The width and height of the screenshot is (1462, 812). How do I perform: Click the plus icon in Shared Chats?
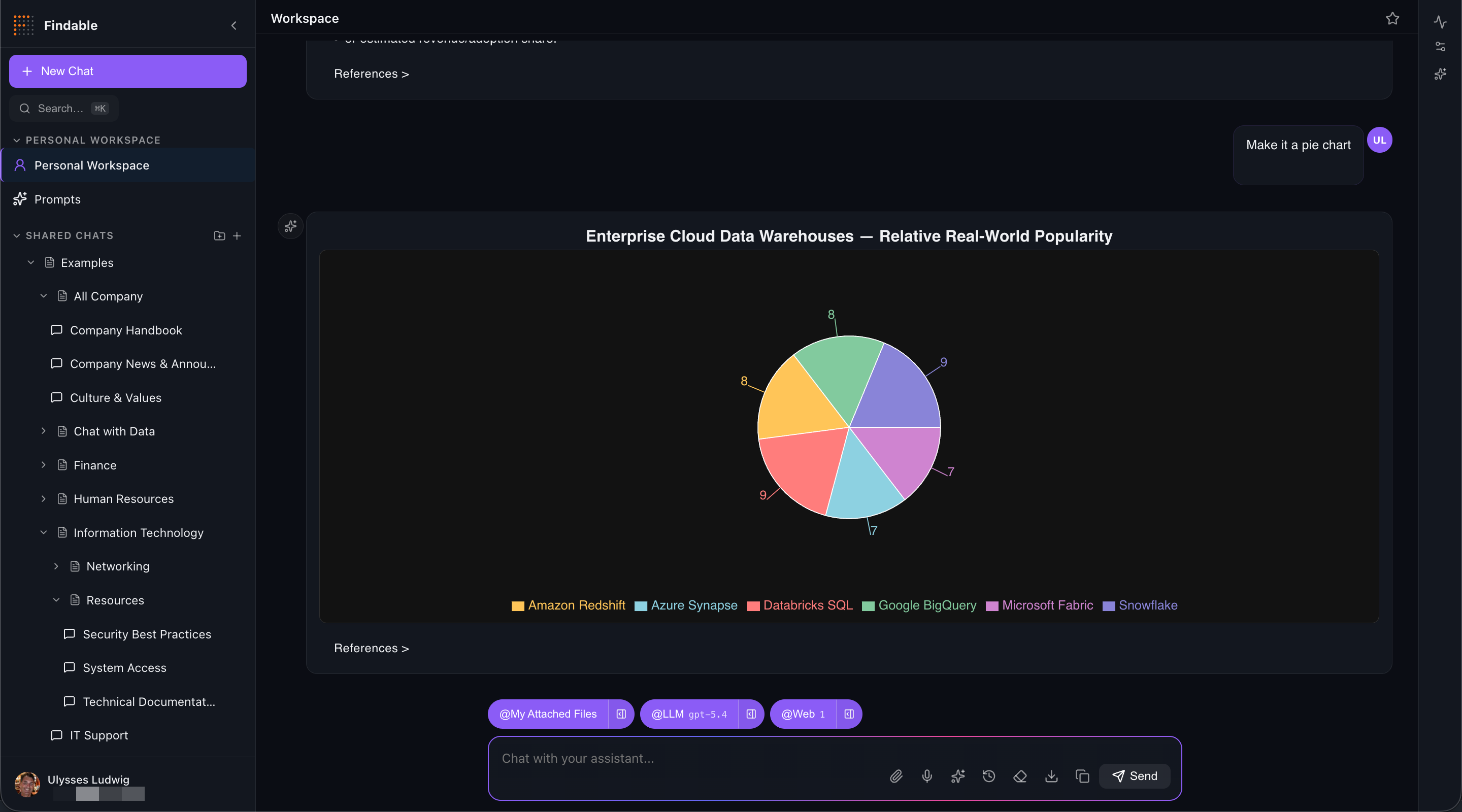click(237, 235)
